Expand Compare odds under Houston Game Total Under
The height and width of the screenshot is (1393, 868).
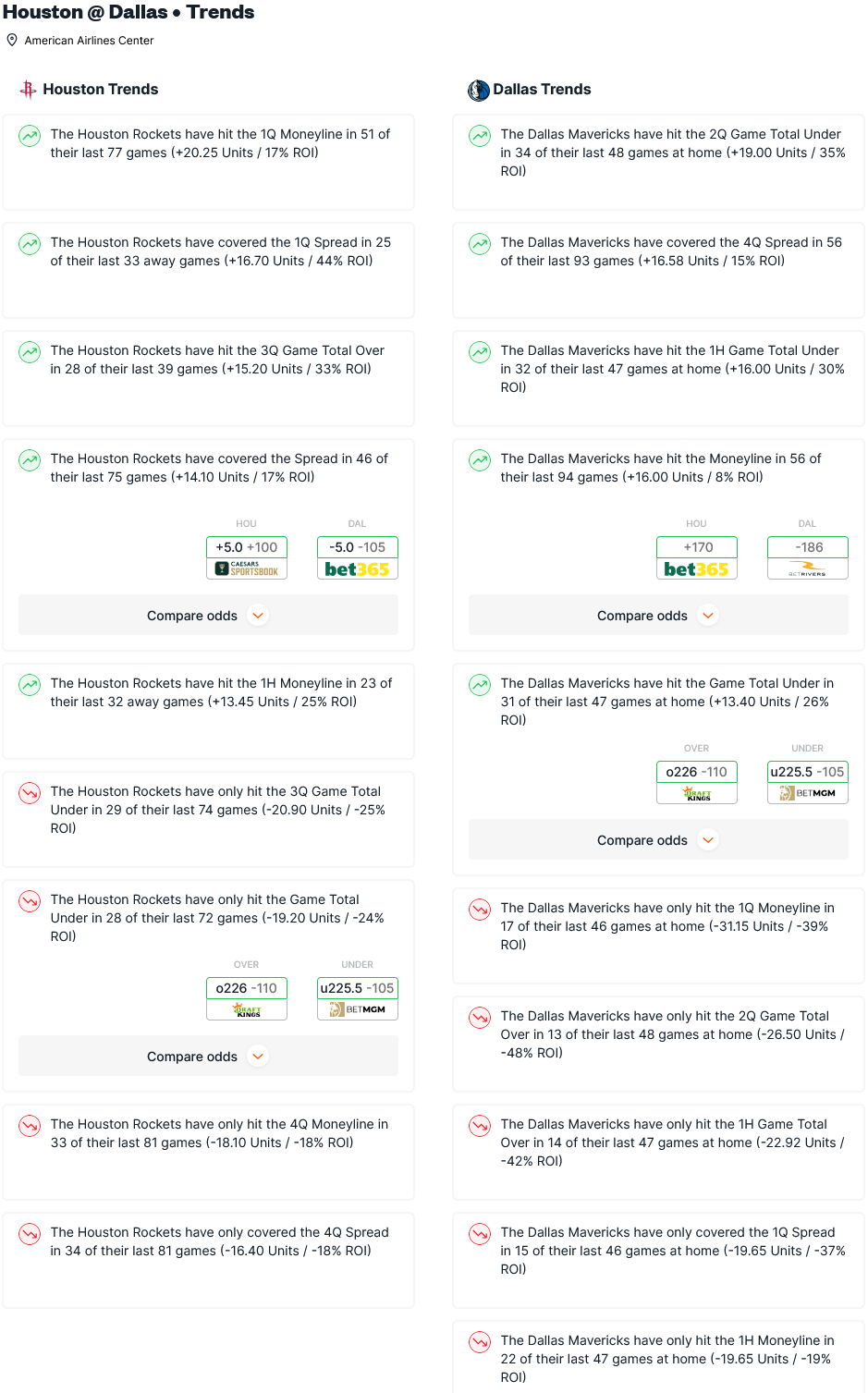point(208,1057)
